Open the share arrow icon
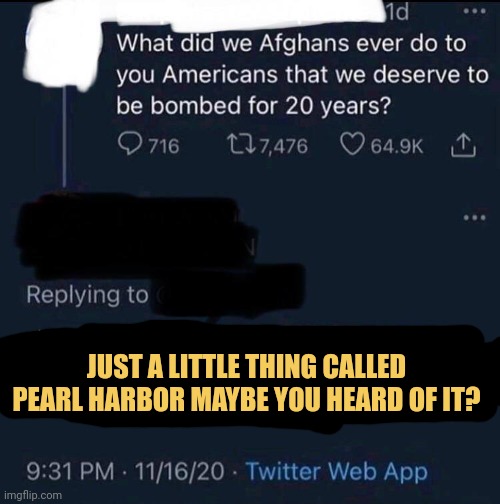This screenshot has width=500, height=504. (x=463, y=145)
